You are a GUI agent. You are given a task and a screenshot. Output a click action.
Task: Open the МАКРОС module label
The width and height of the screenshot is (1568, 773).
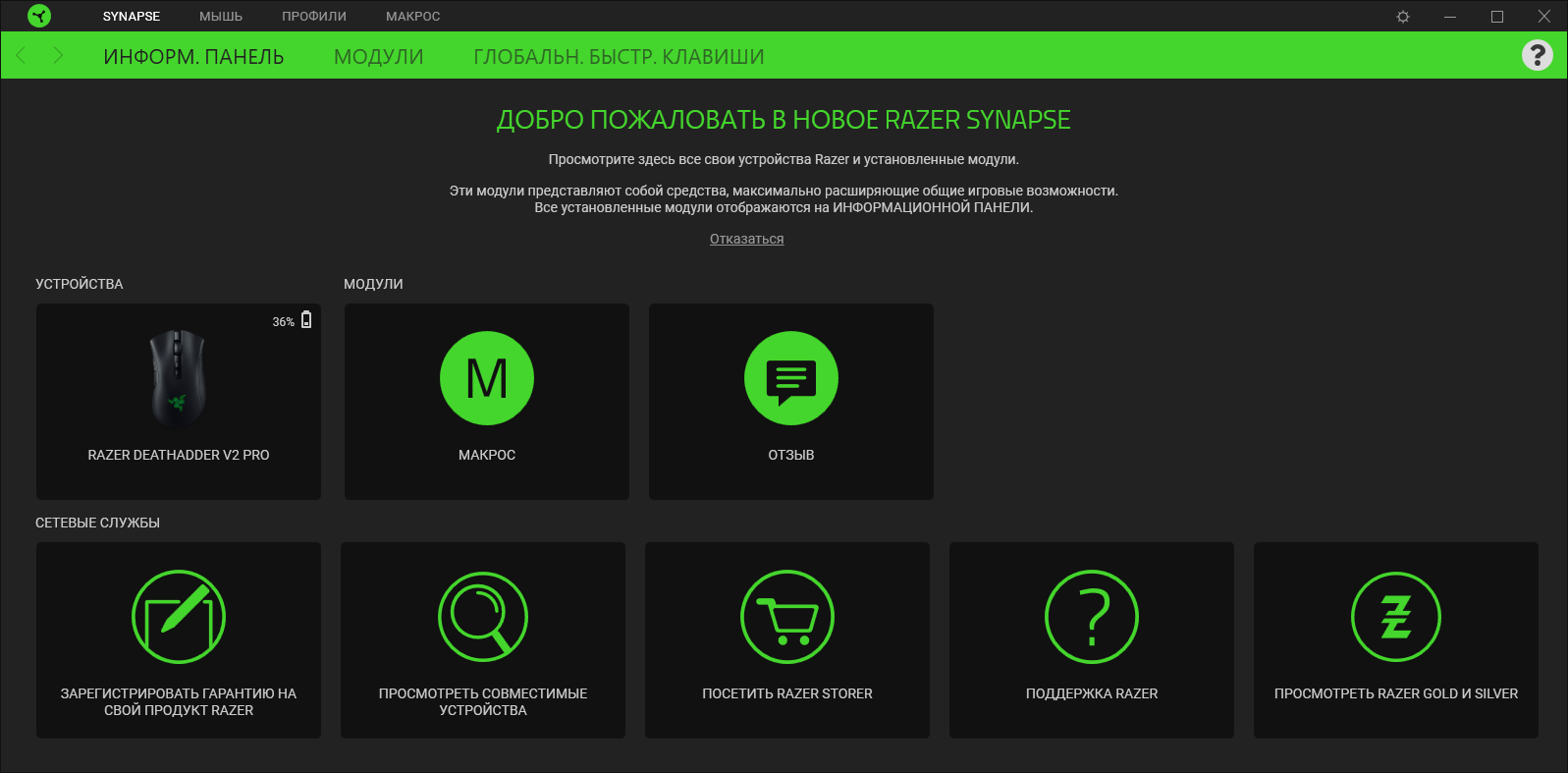487,455
